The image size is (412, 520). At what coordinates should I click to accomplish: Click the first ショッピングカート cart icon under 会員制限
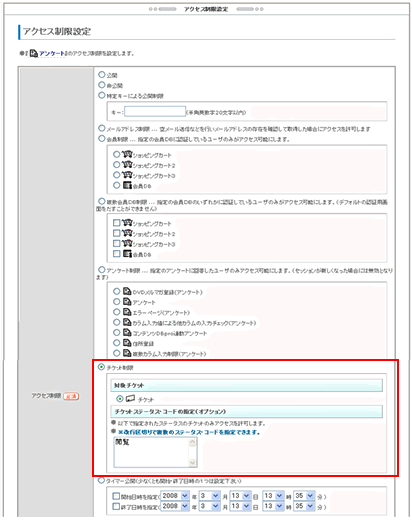pos(127,154)
